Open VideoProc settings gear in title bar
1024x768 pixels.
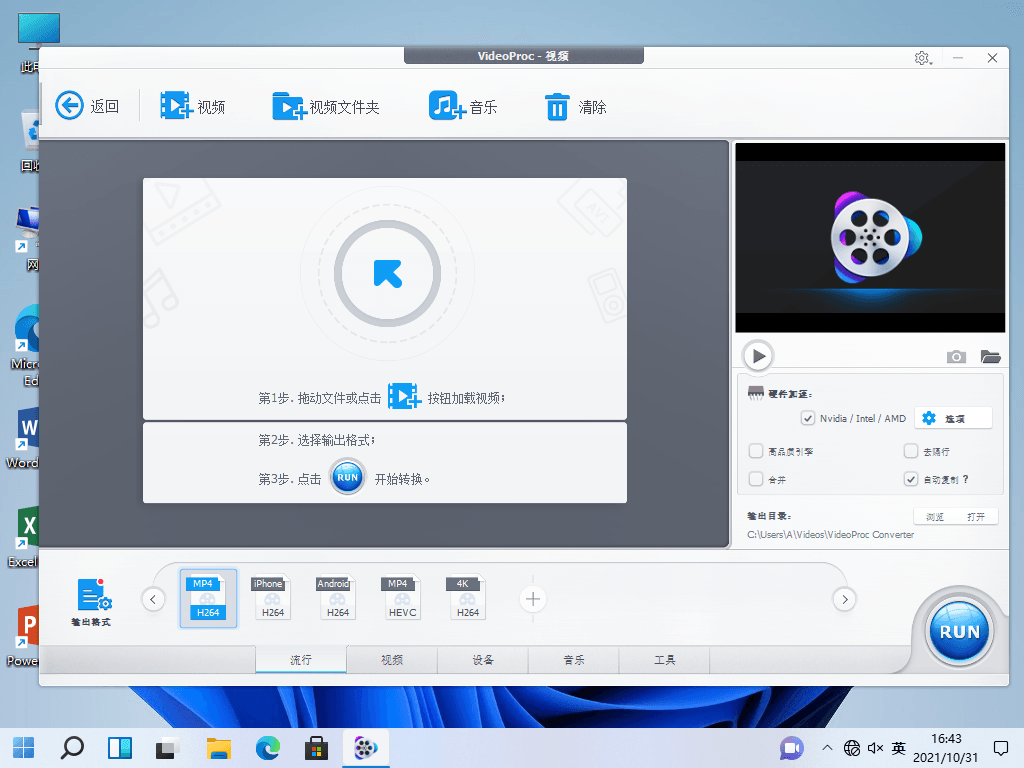922,58
